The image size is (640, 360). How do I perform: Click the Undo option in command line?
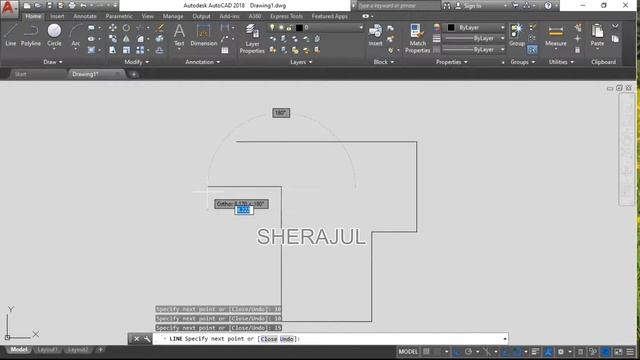point(287,339)
